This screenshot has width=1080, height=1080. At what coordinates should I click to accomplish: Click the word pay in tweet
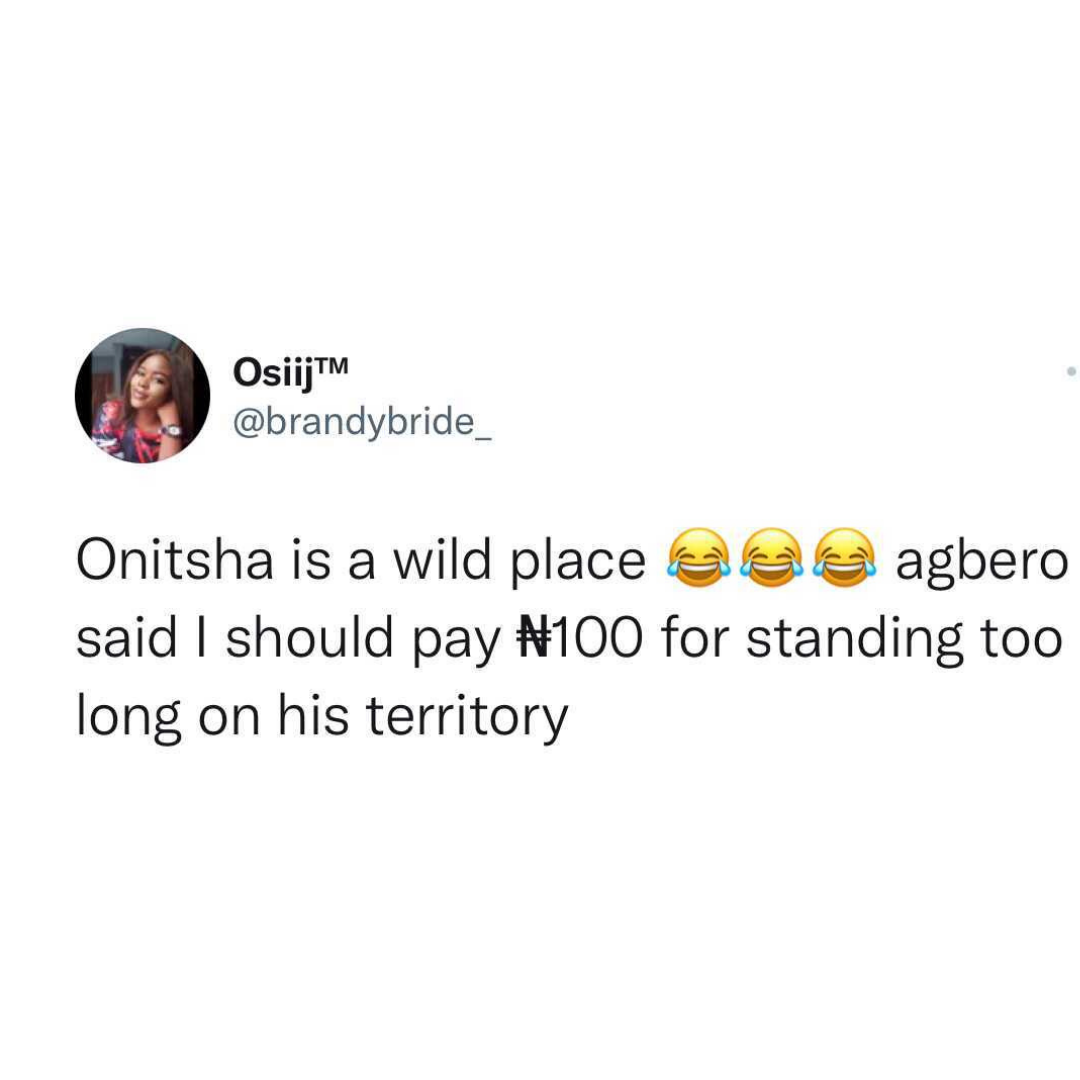[456, 642]
